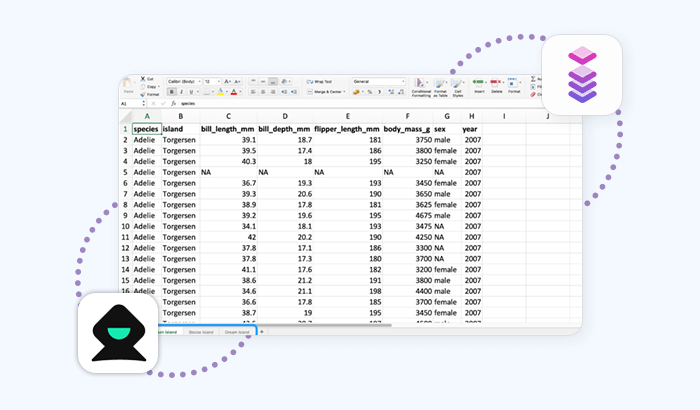This screenshot has height=410, width=700.
Task: Click the increase decimal icon
Action: (391, 92)
